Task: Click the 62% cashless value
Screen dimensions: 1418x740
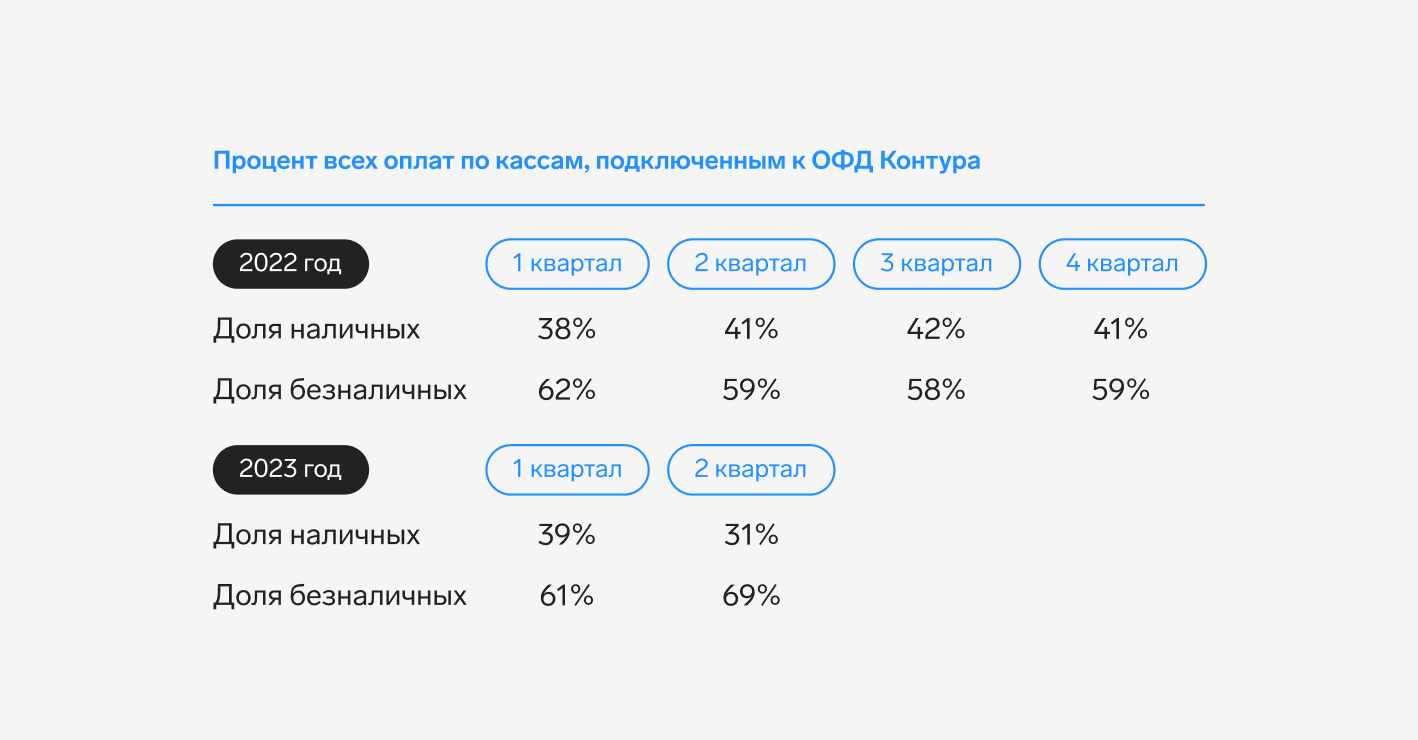Action: [x=567, y=390]
